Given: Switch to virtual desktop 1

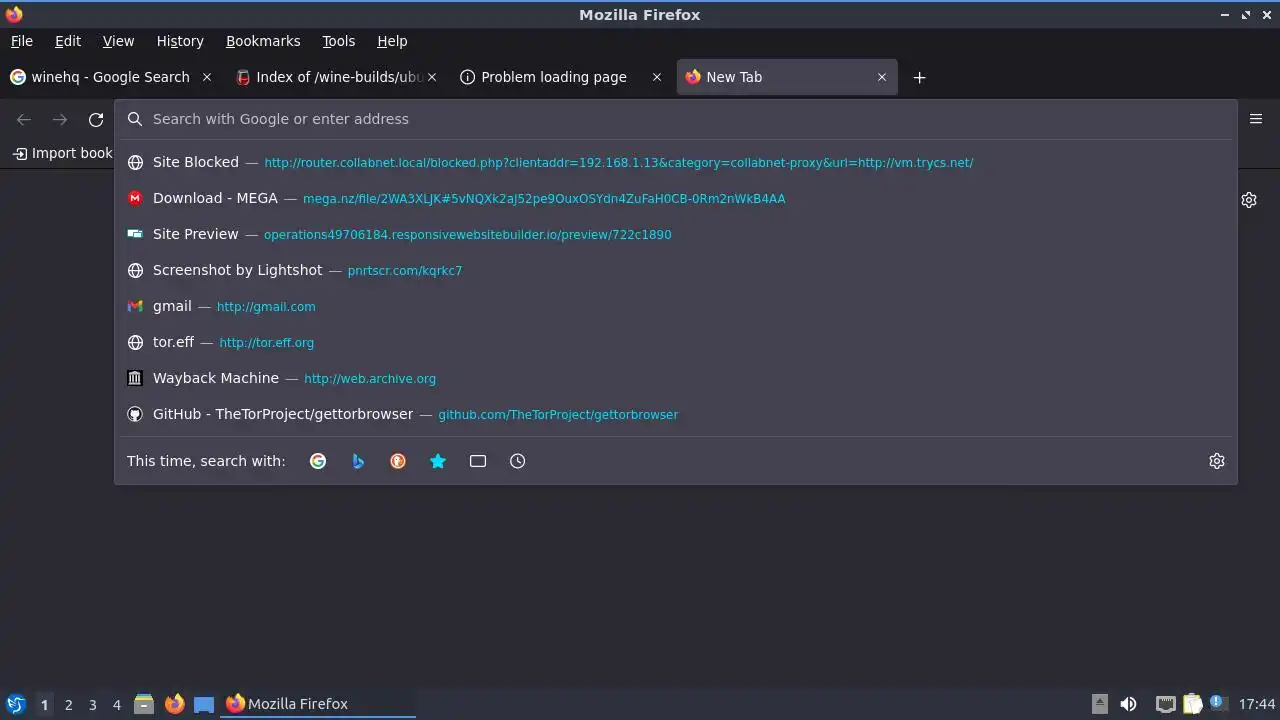Looking at the screenshot, I should click(44, 704).
